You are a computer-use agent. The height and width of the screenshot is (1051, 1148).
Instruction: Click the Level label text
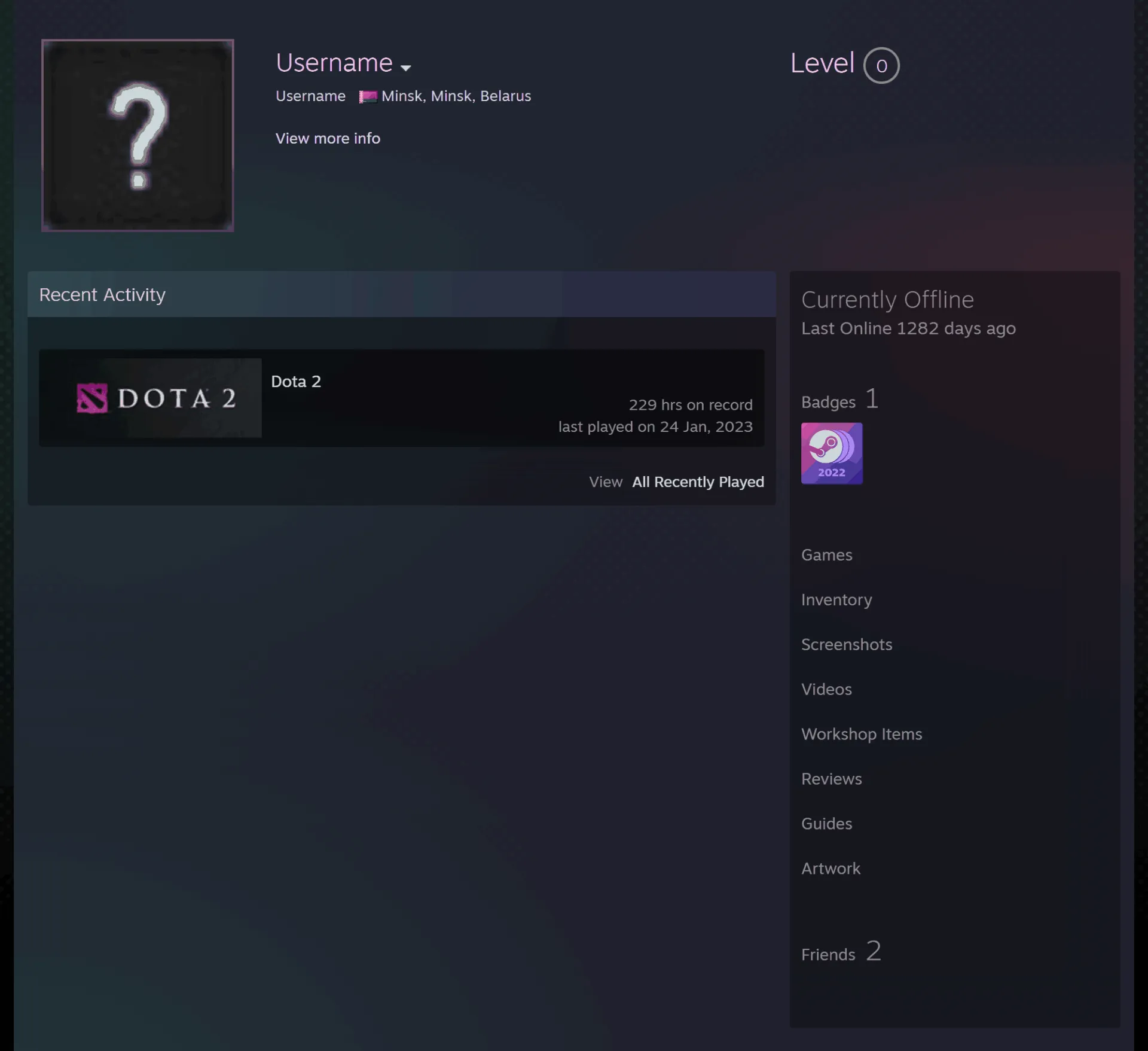click(x=822, y=63)
